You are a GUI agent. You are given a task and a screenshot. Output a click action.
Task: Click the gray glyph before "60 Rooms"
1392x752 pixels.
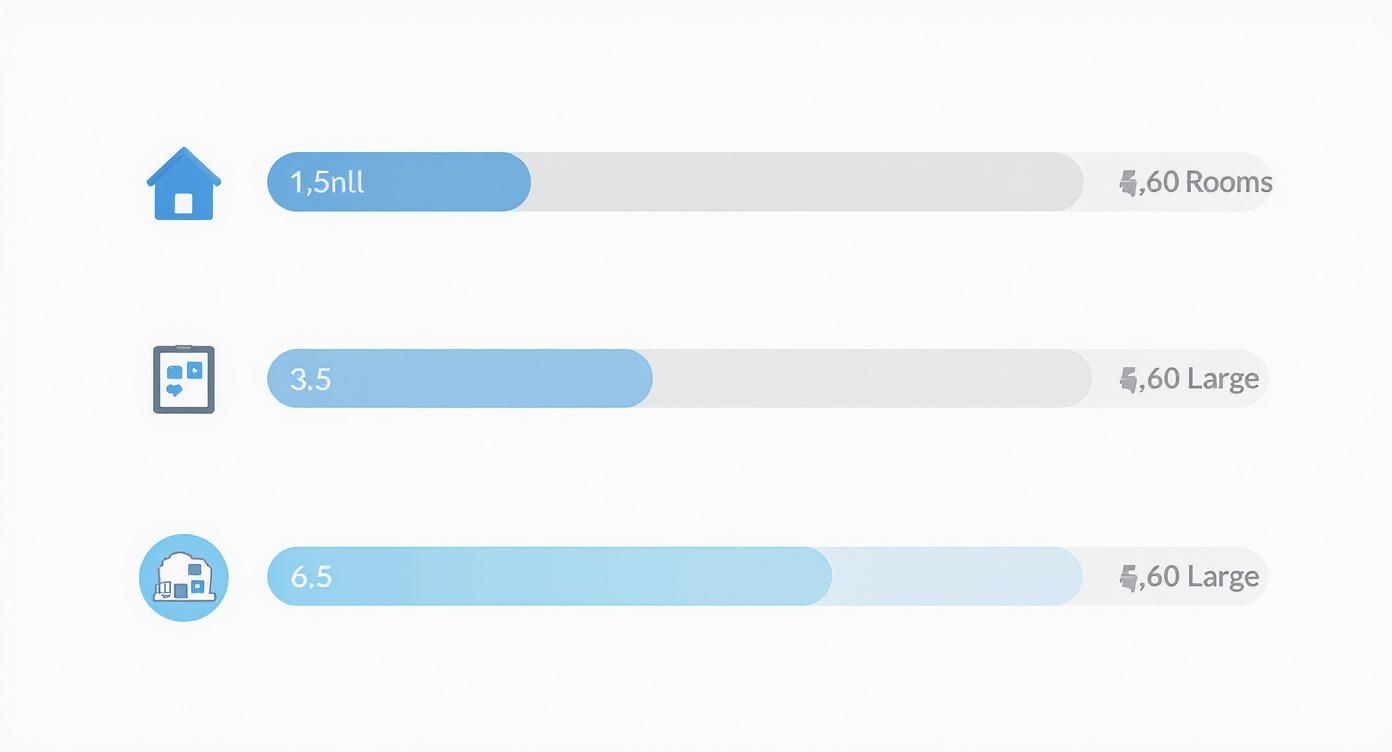pyautogui.click(x=1129, y=182)
